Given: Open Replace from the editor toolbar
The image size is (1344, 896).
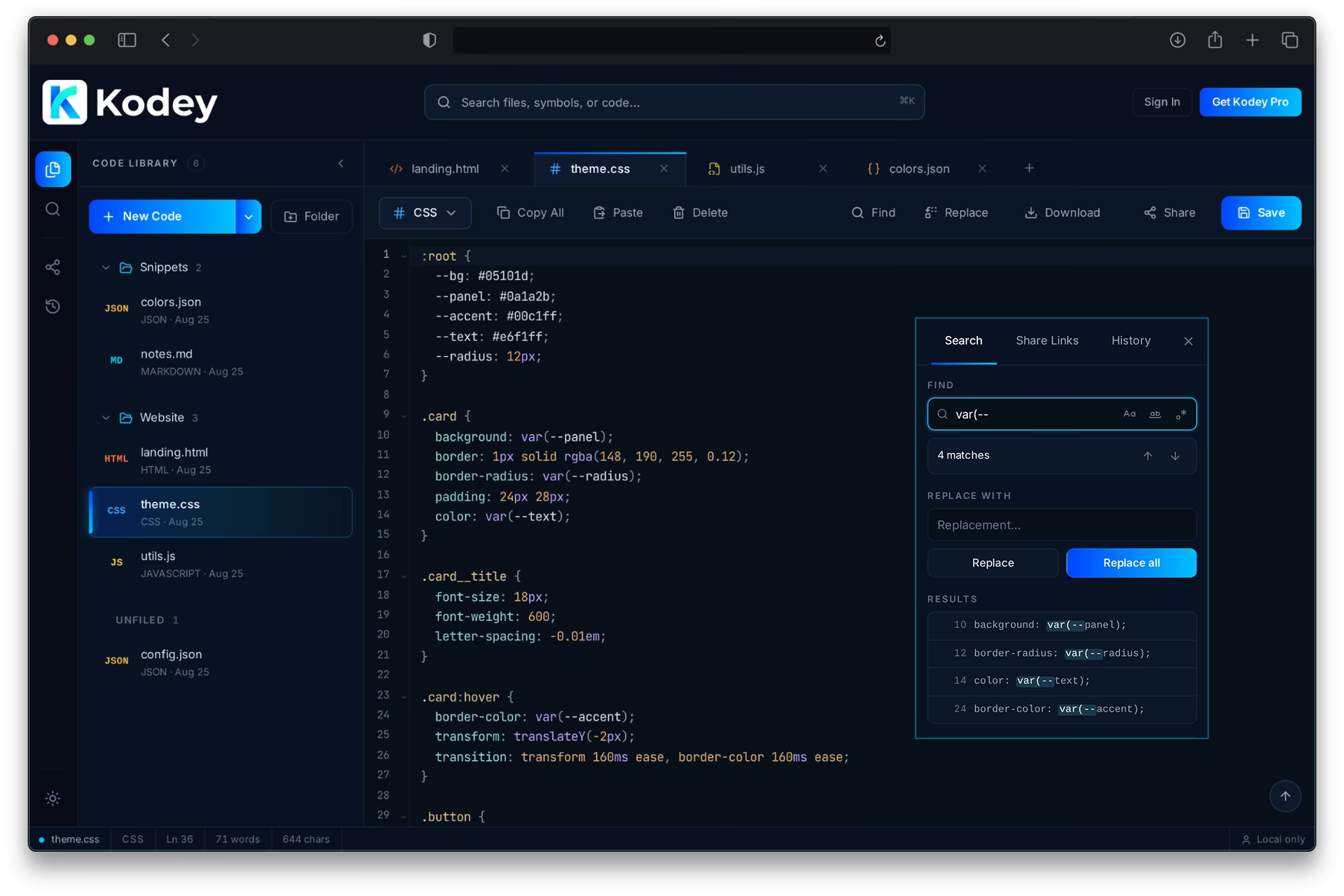Looking at the screenshot, I should (956, 213).
